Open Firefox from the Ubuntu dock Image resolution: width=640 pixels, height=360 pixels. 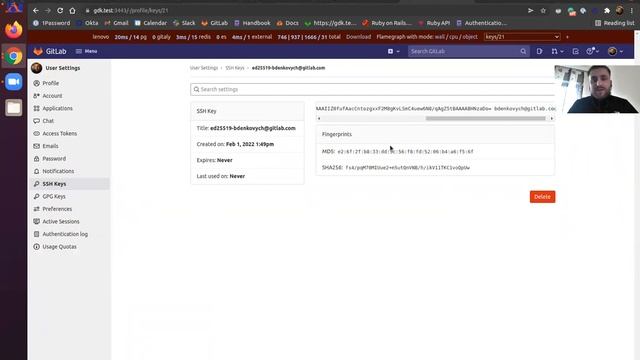[13, 30]
